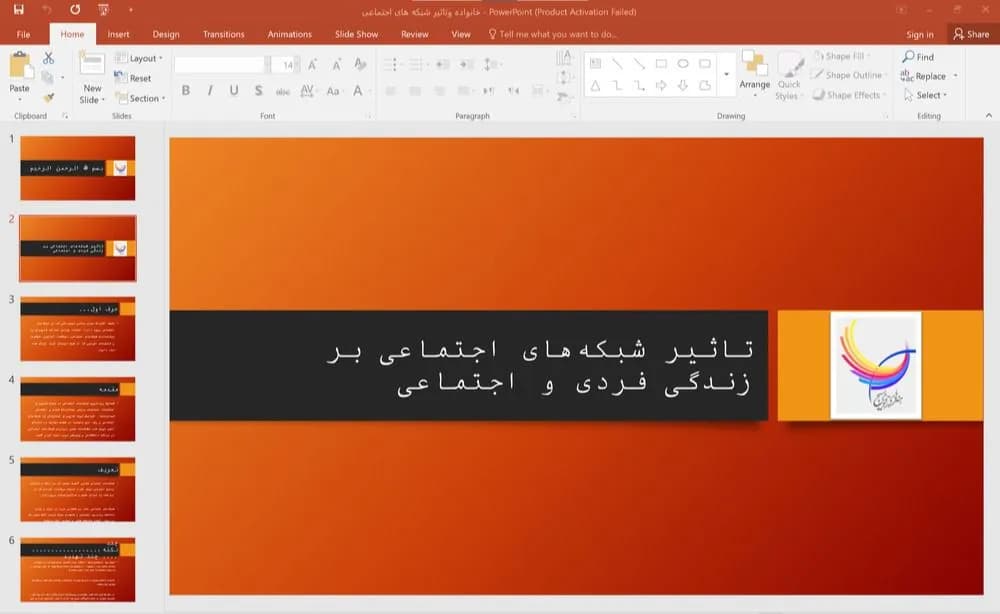Open Quick Styles gallery
This screenshot has height=614, width=1000.
pos(789,77)
